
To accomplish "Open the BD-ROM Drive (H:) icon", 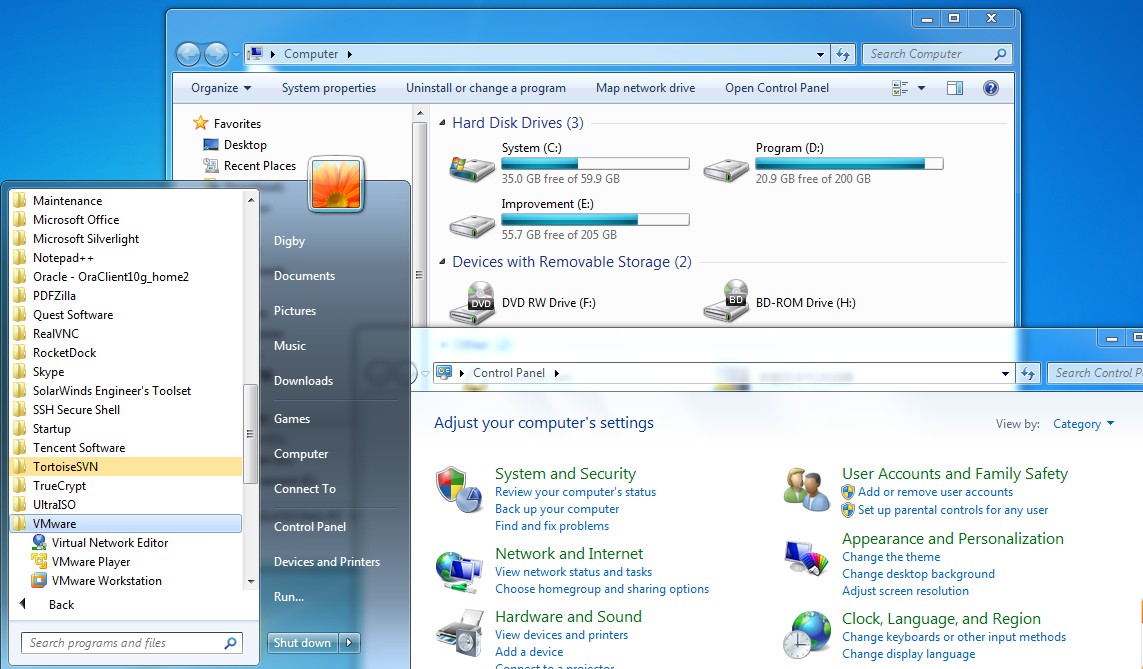I will click(726, 302).
